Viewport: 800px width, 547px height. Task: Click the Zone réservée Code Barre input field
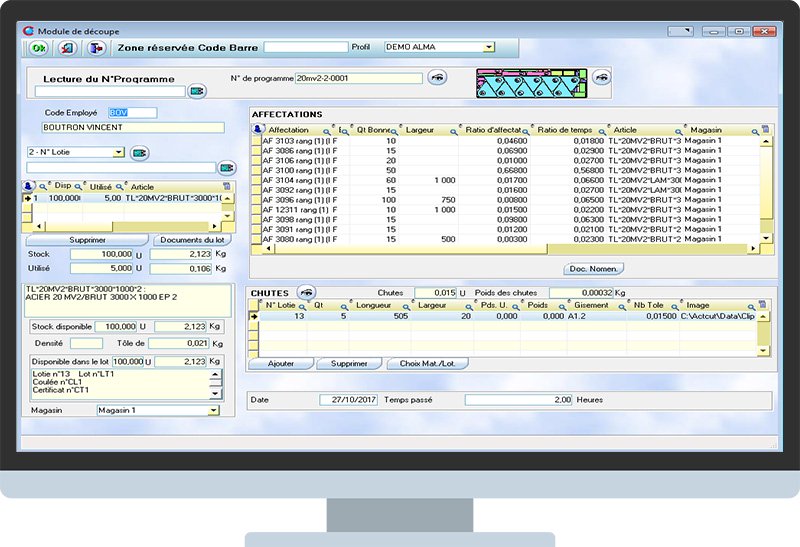[x=305, y=47]
